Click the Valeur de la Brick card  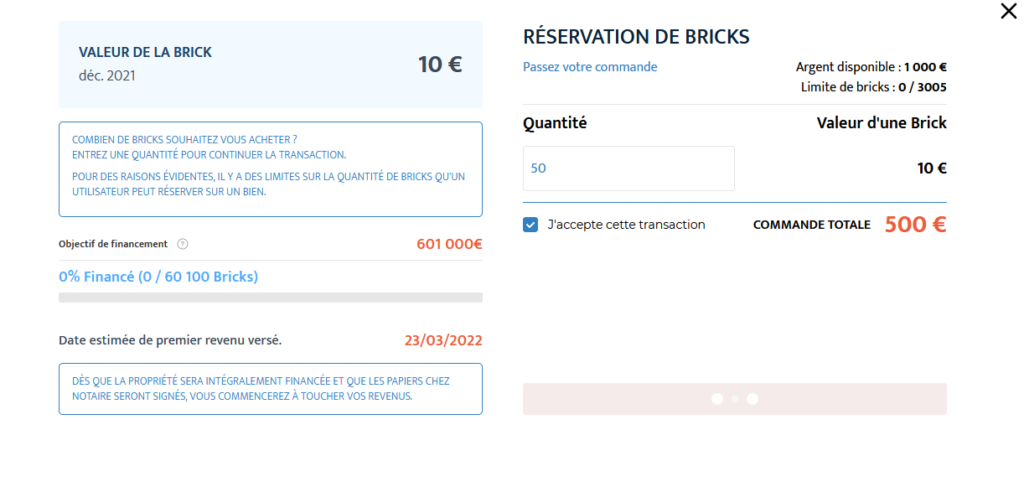coord(270,64)
